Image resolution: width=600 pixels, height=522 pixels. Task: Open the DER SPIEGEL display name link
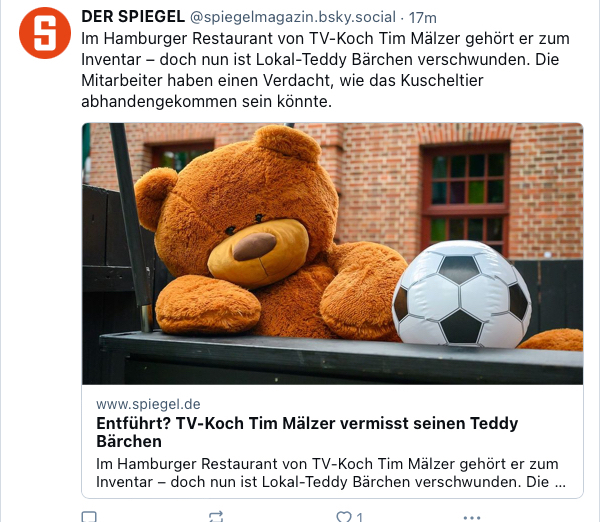pyautogui.click(x=133, y=17)
